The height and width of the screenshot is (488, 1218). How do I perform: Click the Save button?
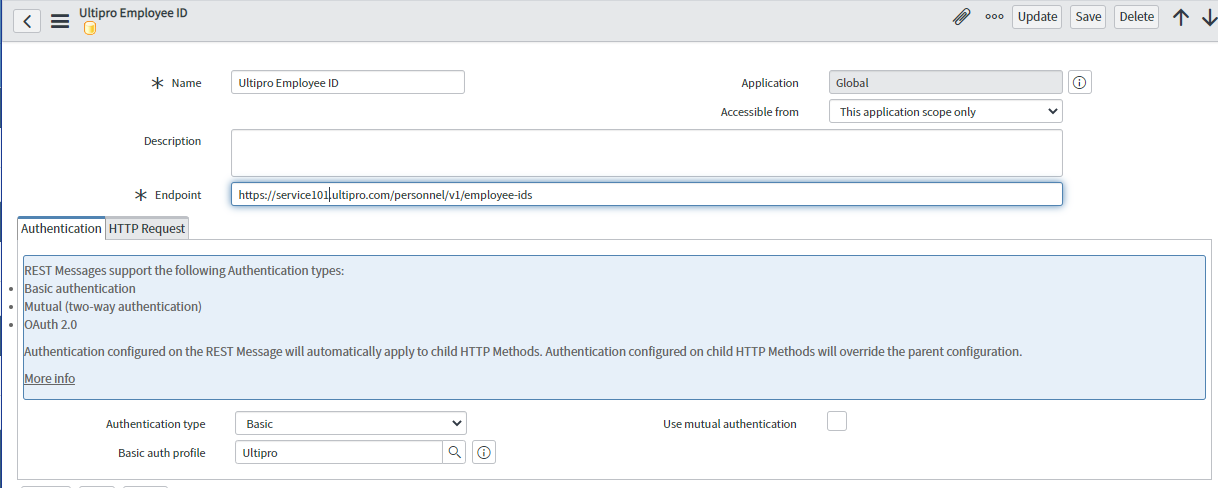[x=1088, y=17]
